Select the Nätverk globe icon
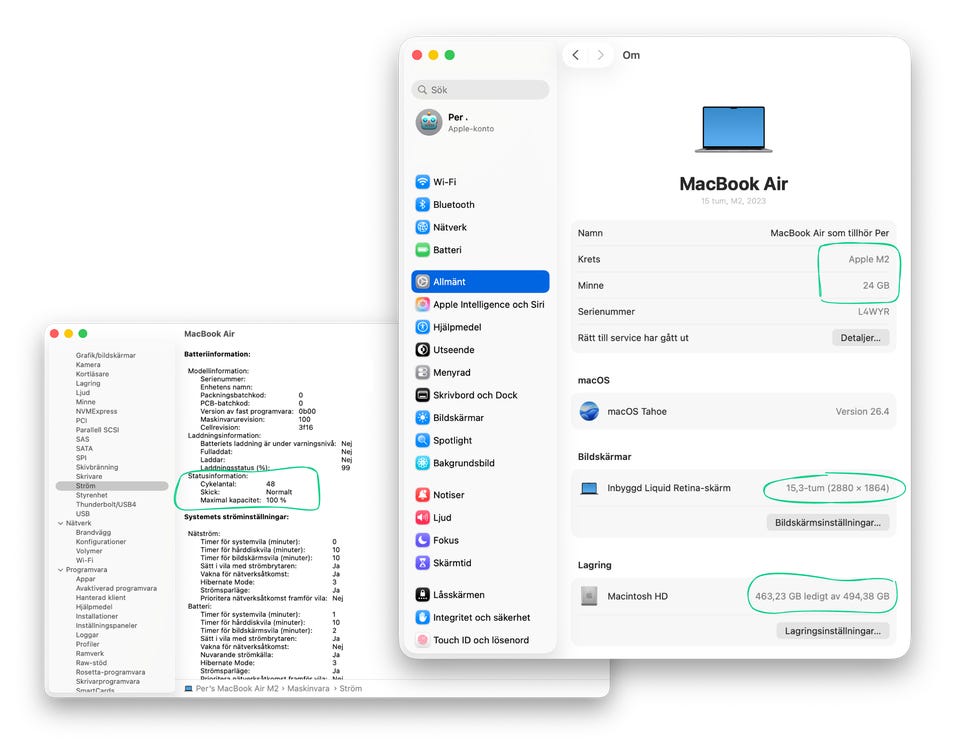The image size is (960, 753). click(x=422, y=227)
